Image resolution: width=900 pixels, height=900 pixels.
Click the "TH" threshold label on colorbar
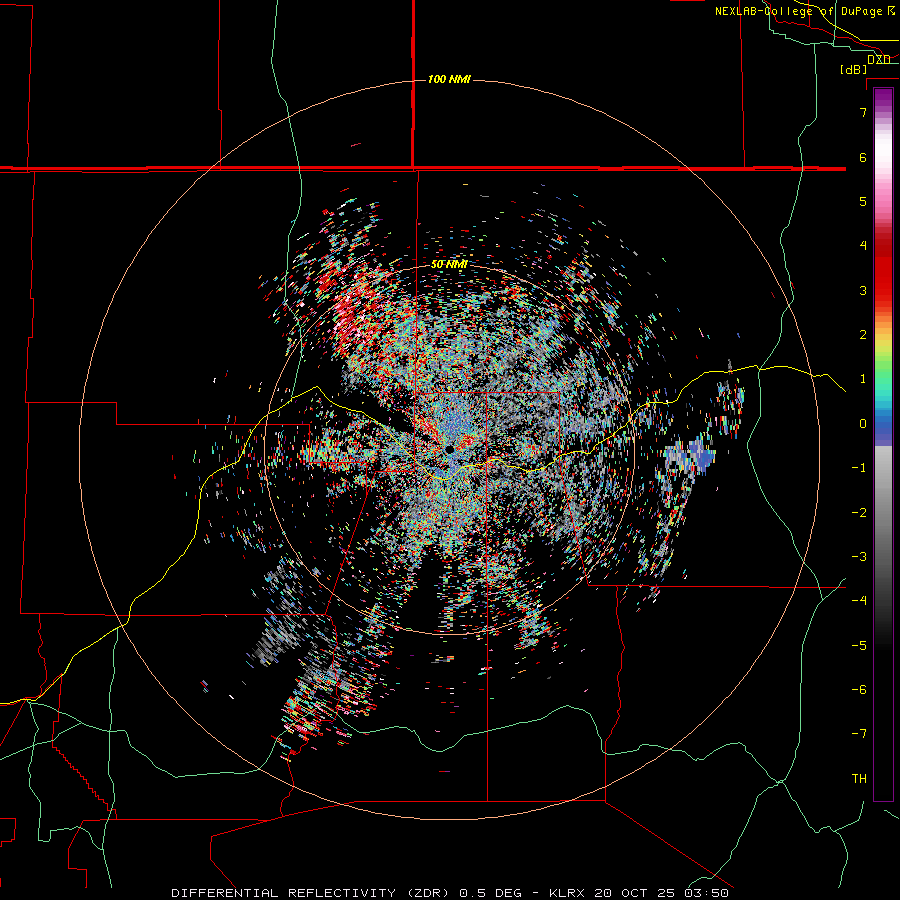859,779
